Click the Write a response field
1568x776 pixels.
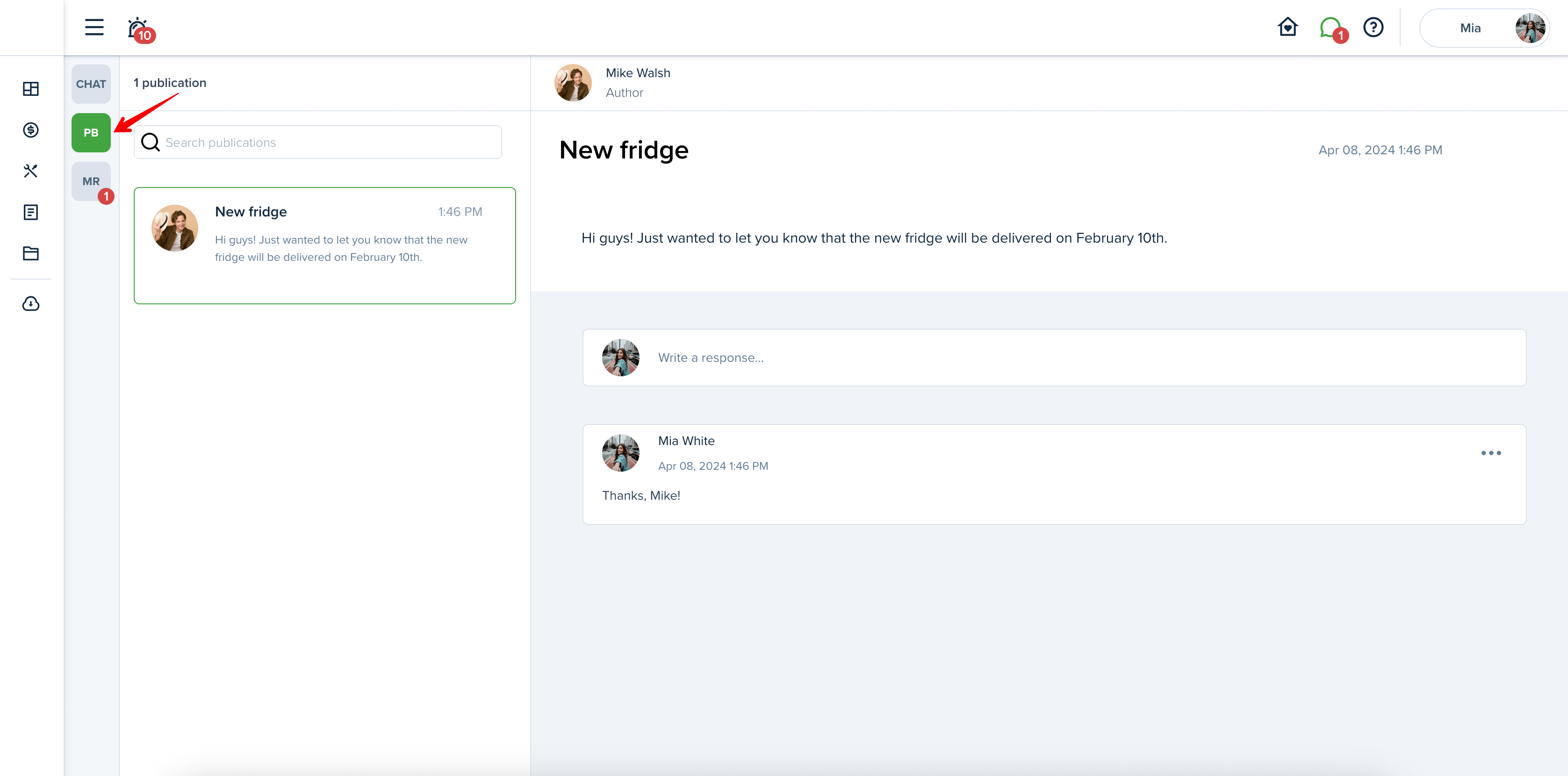1054,358
